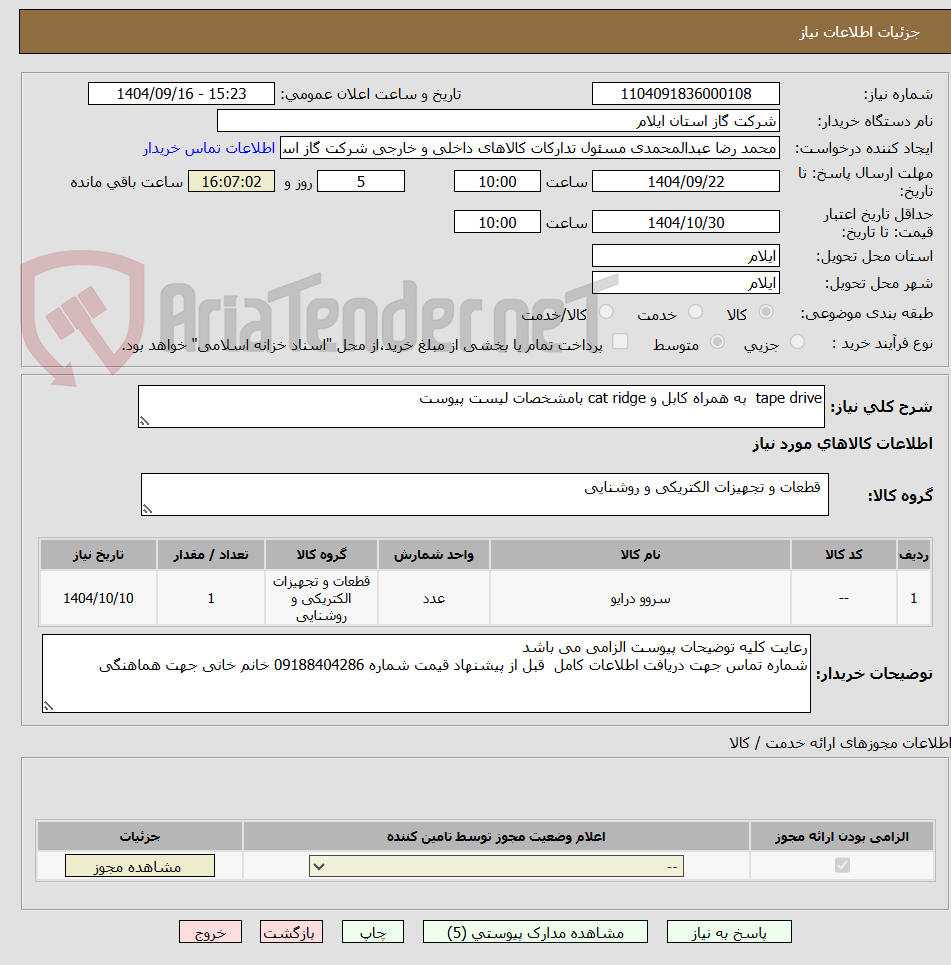The height and width of the screenshot is (965, 951).
Task: Click the highlighted remaining time counter 16:07:02
Action: click(231, 181)
